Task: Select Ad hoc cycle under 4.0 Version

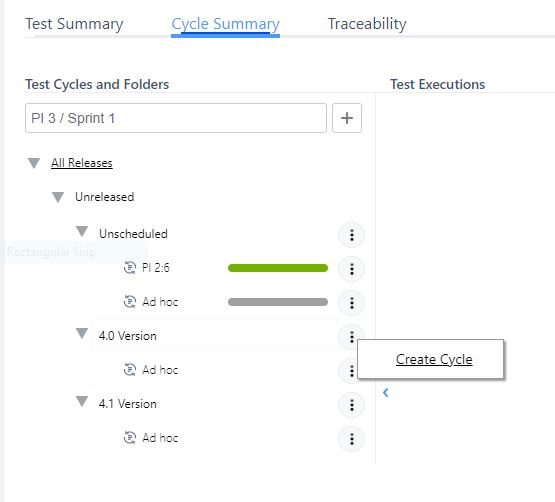Action: click(160, 370)
